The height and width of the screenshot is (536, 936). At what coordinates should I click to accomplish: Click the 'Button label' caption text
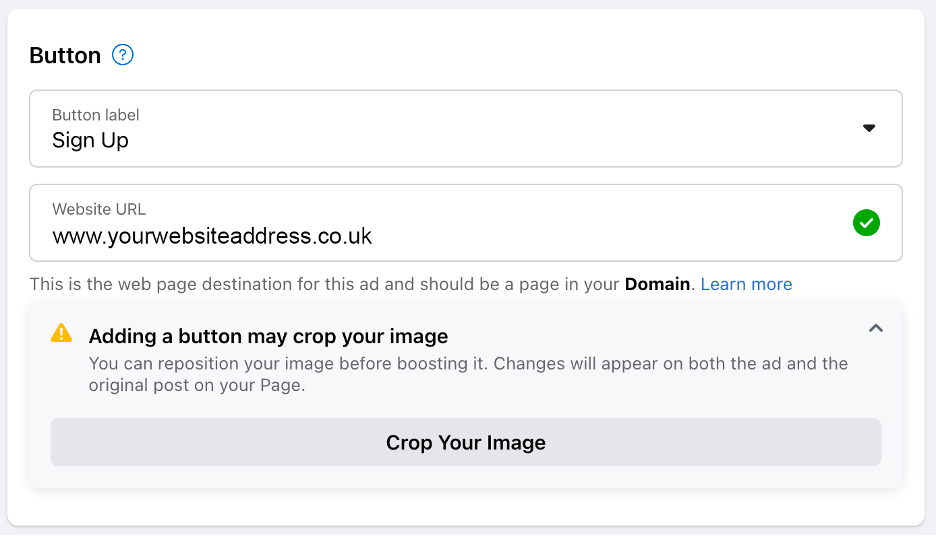(95, 115)
